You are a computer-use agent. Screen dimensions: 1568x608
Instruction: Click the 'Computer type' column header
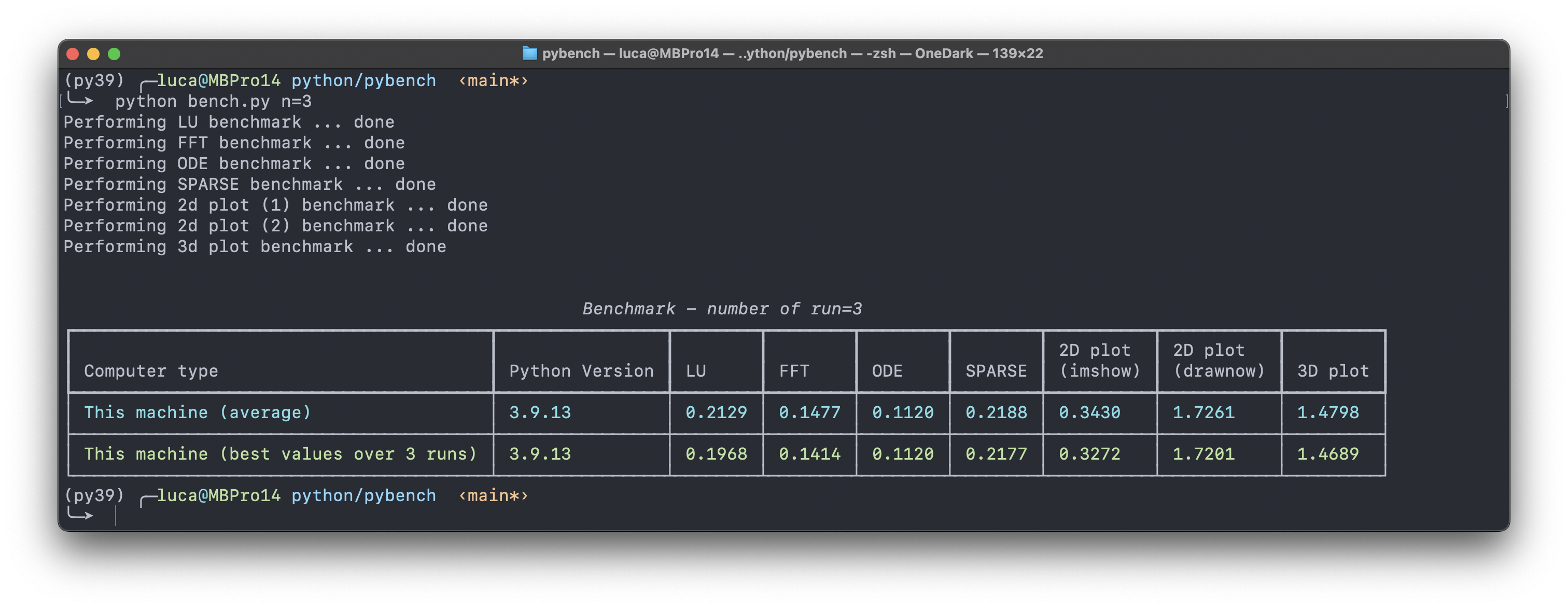point(151,371)
